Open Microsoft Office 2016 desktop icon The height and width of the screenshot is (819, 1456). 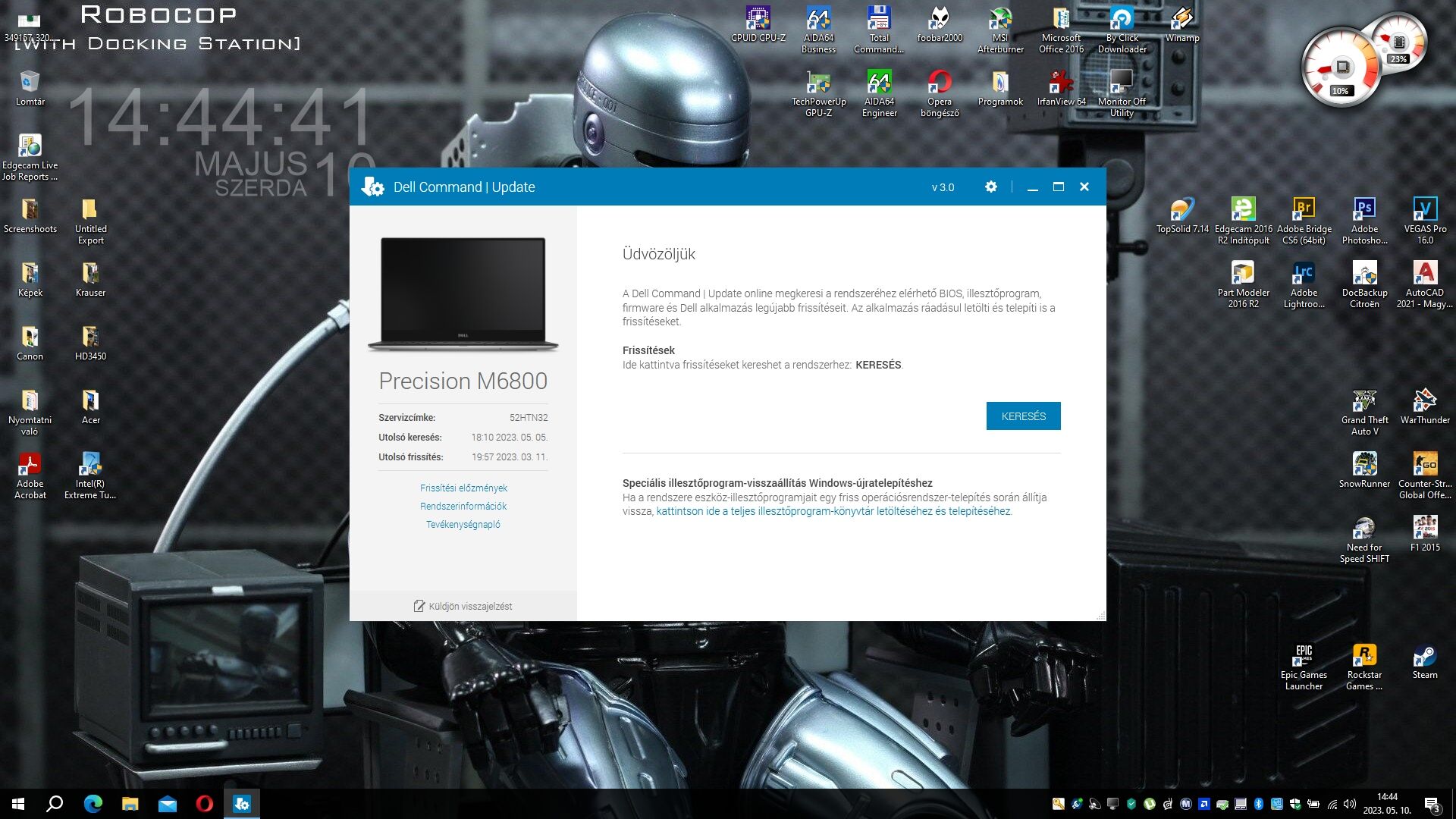[x=1061, y=30]
